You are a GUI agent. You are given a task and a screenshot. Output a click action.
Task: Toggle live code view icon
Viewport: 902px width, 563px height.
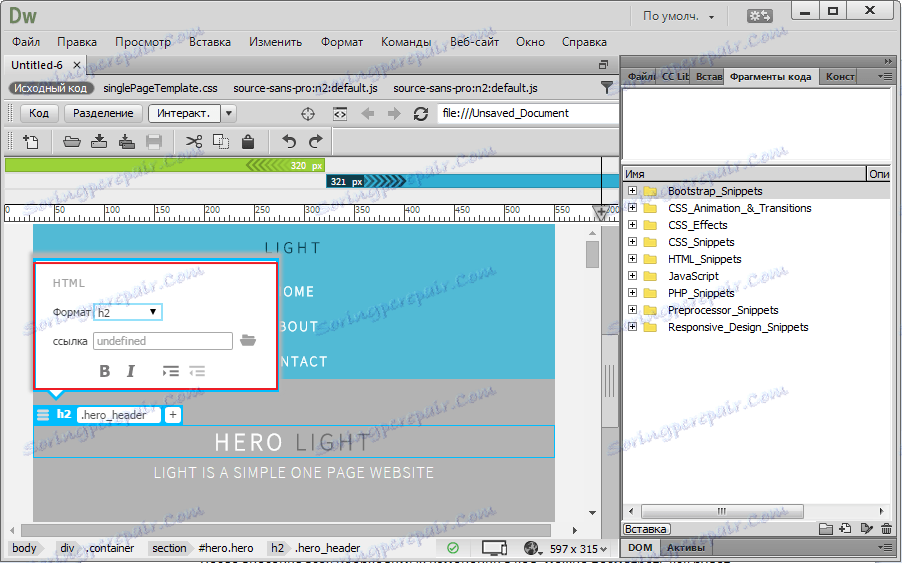coord(340,114)
